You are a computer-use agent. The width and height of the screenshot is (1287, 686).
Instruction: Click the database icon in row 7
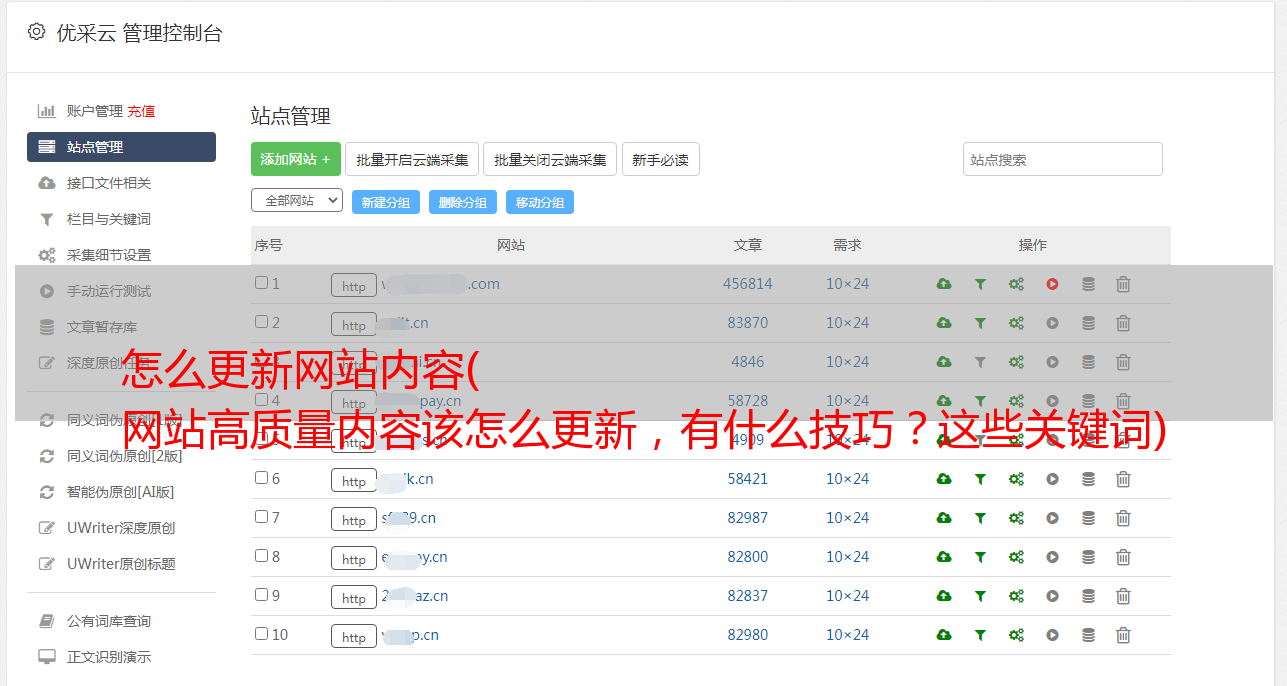coord(1088,518)
